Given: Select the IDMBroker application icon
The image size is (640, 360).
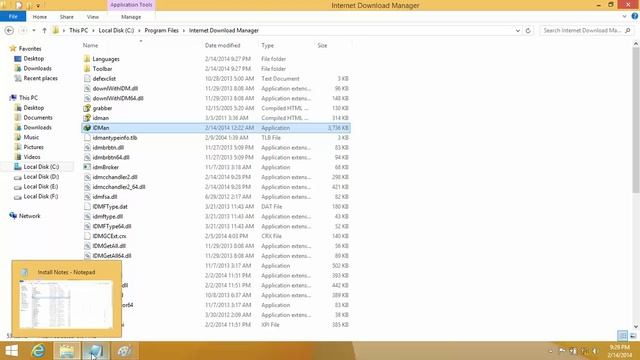Looking at the screenshot, I should pos(87,167).
